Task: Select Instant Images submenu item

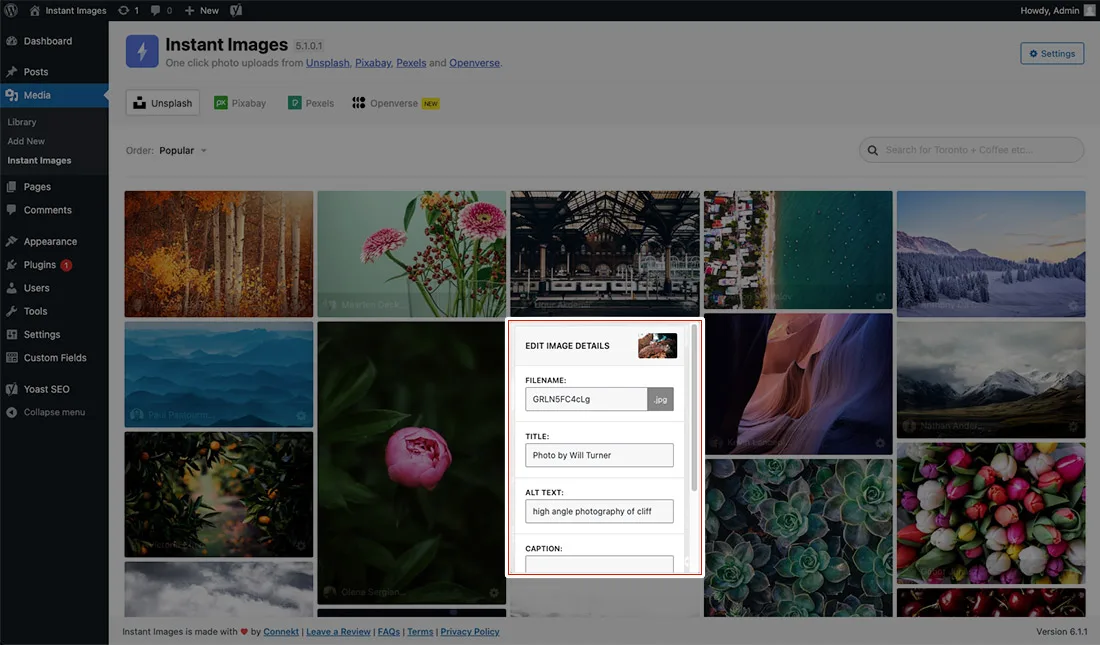Action: [39, 160]
